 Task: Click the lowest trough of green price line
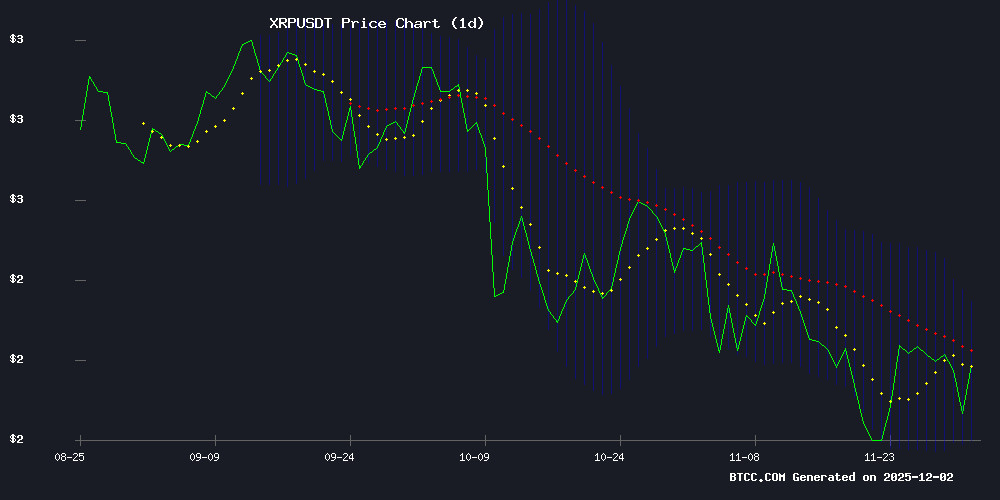point(876,440)
